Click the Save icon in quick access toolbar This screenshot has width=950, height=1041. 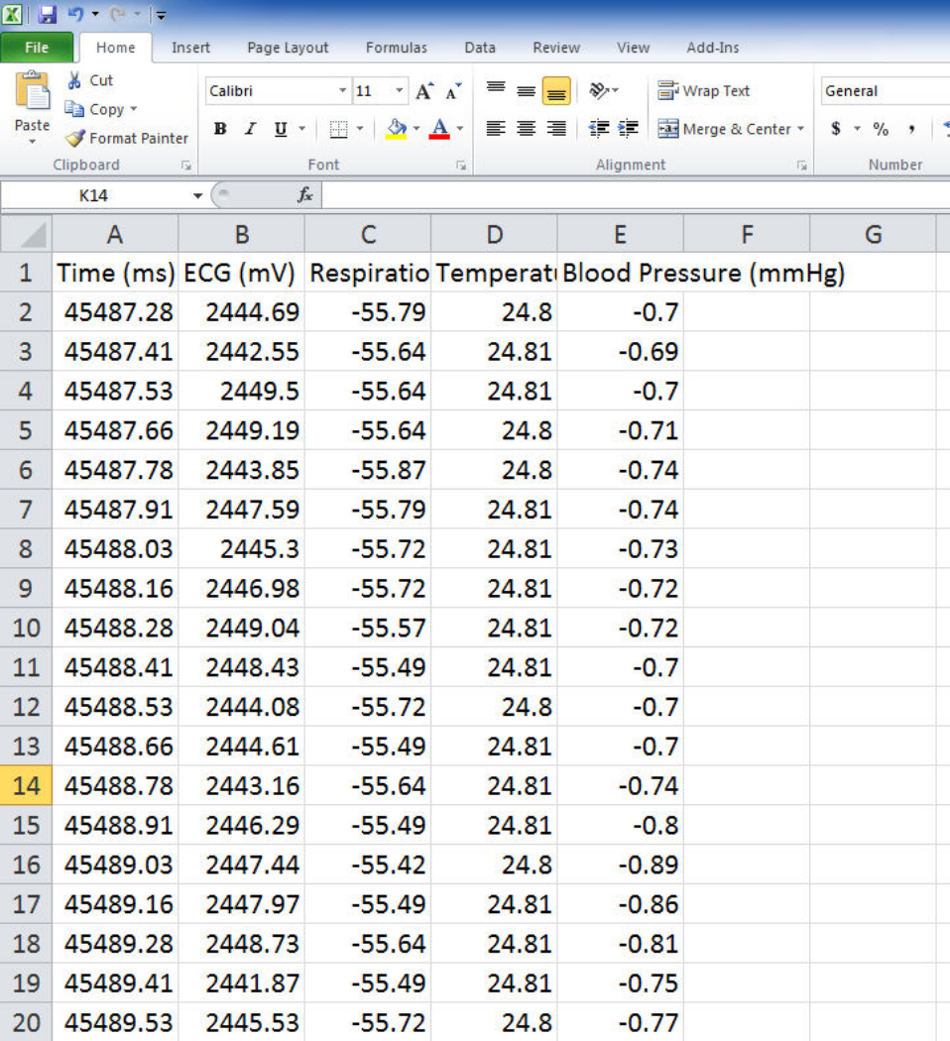[x=47, y=15]
